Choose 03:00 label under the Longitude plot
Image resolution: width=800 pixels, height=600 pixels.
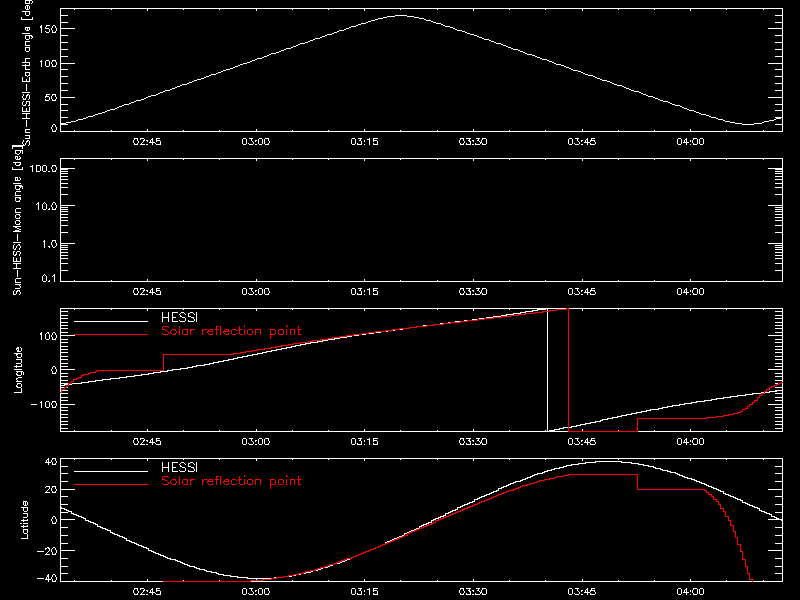[256, 442]
